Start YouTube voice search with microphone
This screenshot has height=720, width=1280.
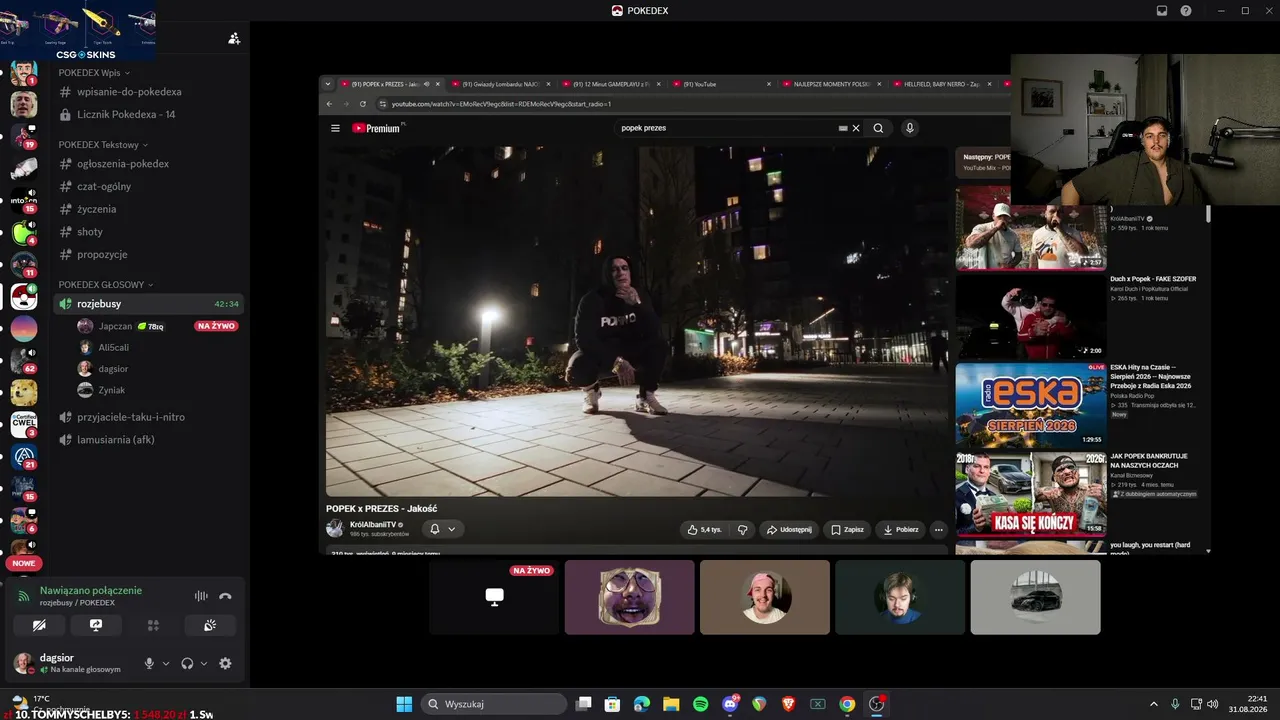tap(910, 128)
